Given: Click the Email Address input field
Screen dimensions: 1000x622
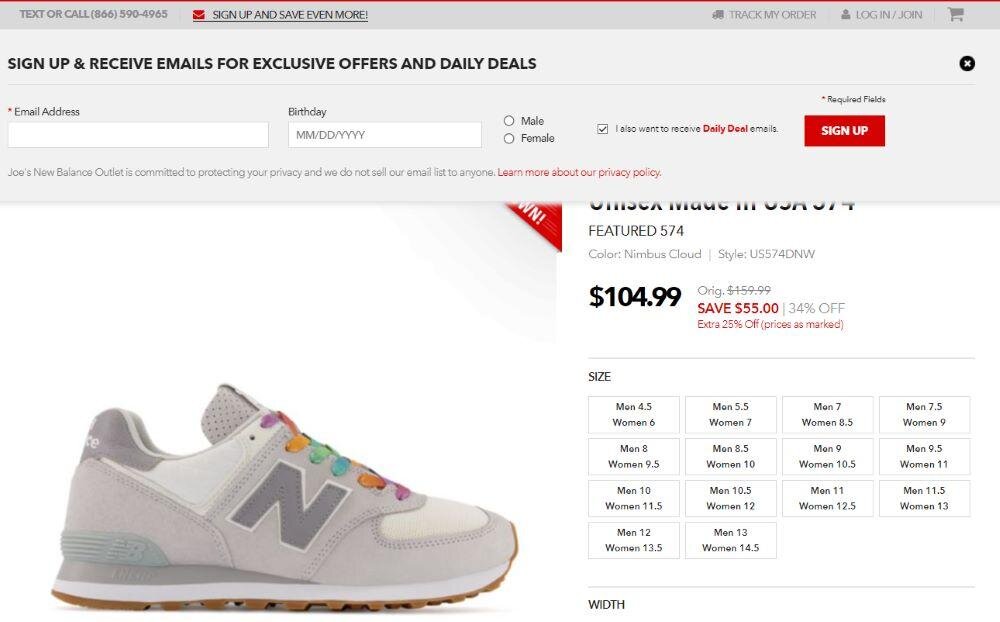Looking at the screenshot, I should (x=138, y=135).
